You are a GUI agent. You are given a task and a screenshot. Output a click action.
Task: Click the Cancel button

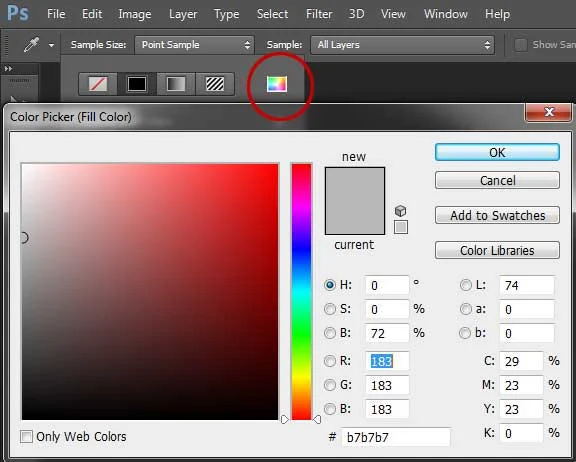tap(497, 180)
